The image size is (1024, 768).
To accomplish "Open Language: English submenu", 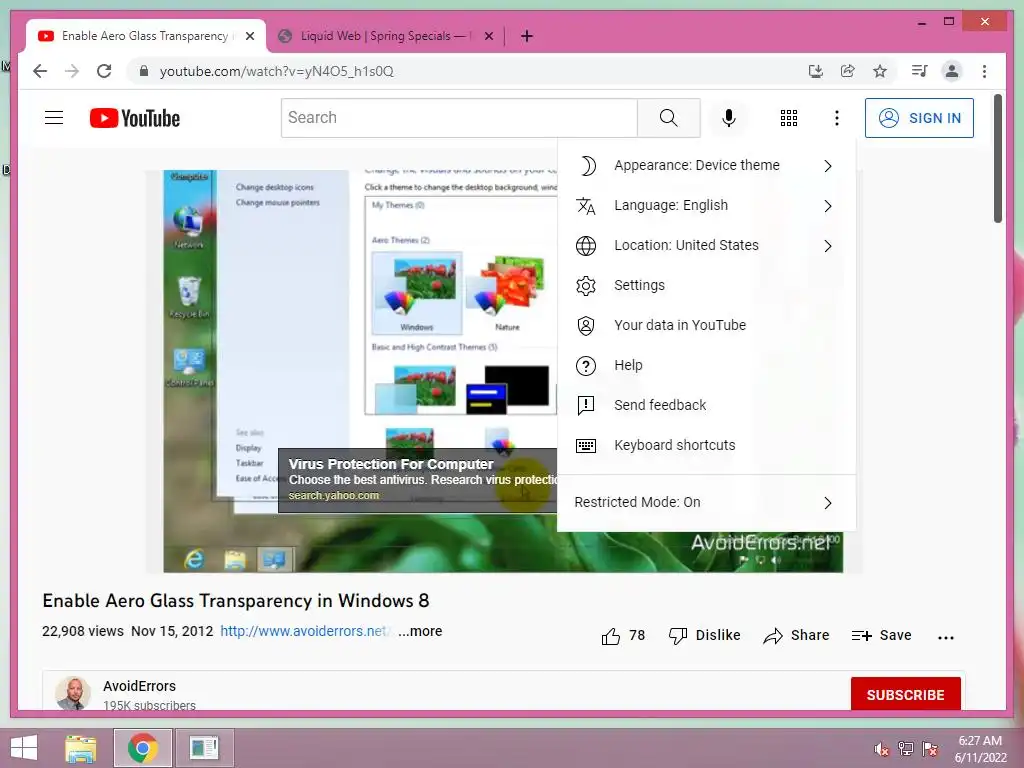I will (x=706, y=206).
